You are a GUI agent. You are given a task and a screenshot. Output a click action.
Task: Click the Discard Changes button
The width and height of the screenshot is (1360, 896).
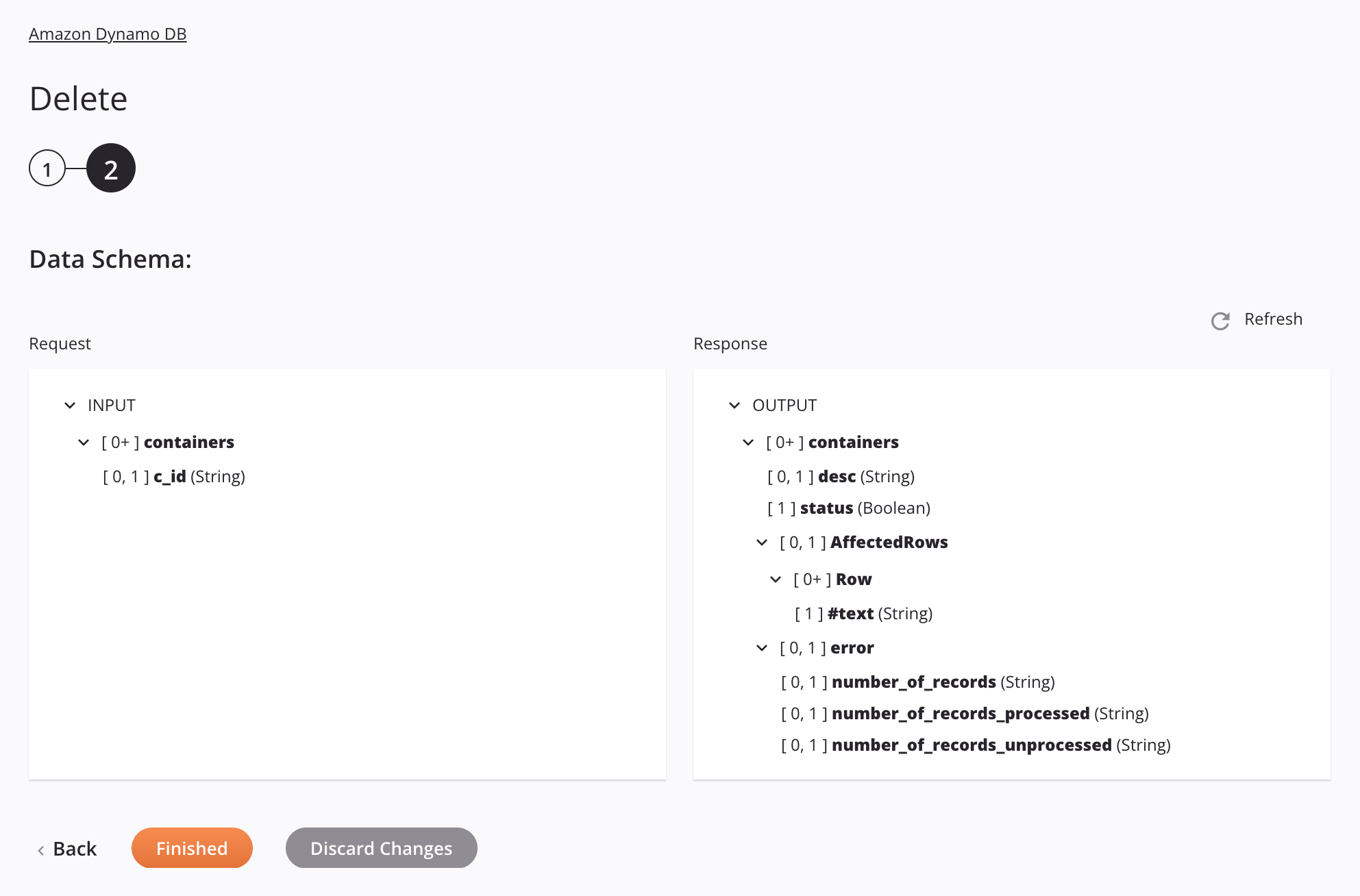[382, 847]
